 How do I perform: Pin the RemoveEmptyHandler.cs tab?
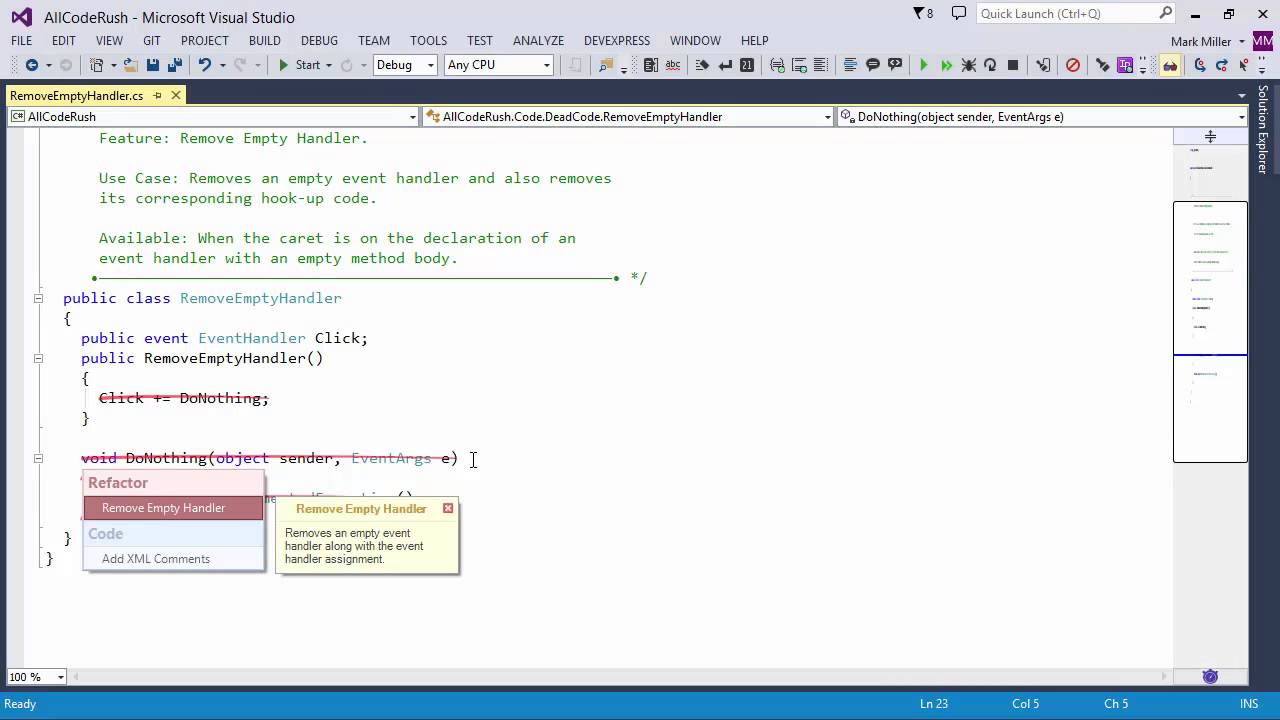[x=157, y=96]
